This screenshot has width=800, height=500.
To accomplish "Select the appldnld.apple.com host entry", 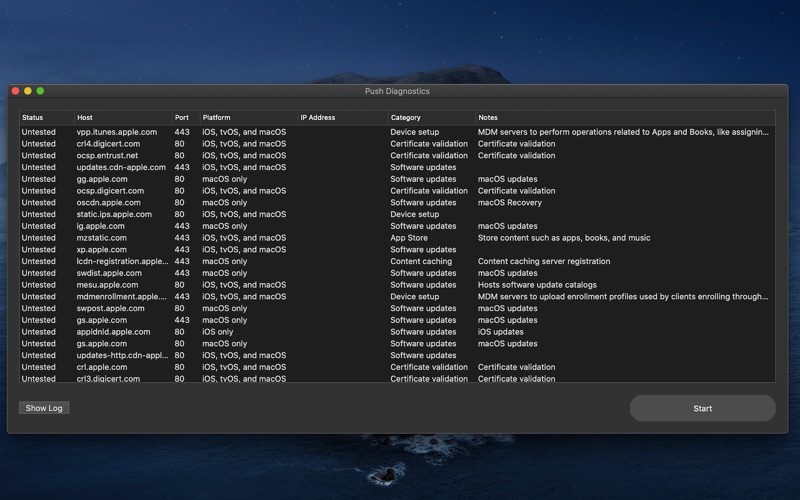I will (x=113, y=332).
